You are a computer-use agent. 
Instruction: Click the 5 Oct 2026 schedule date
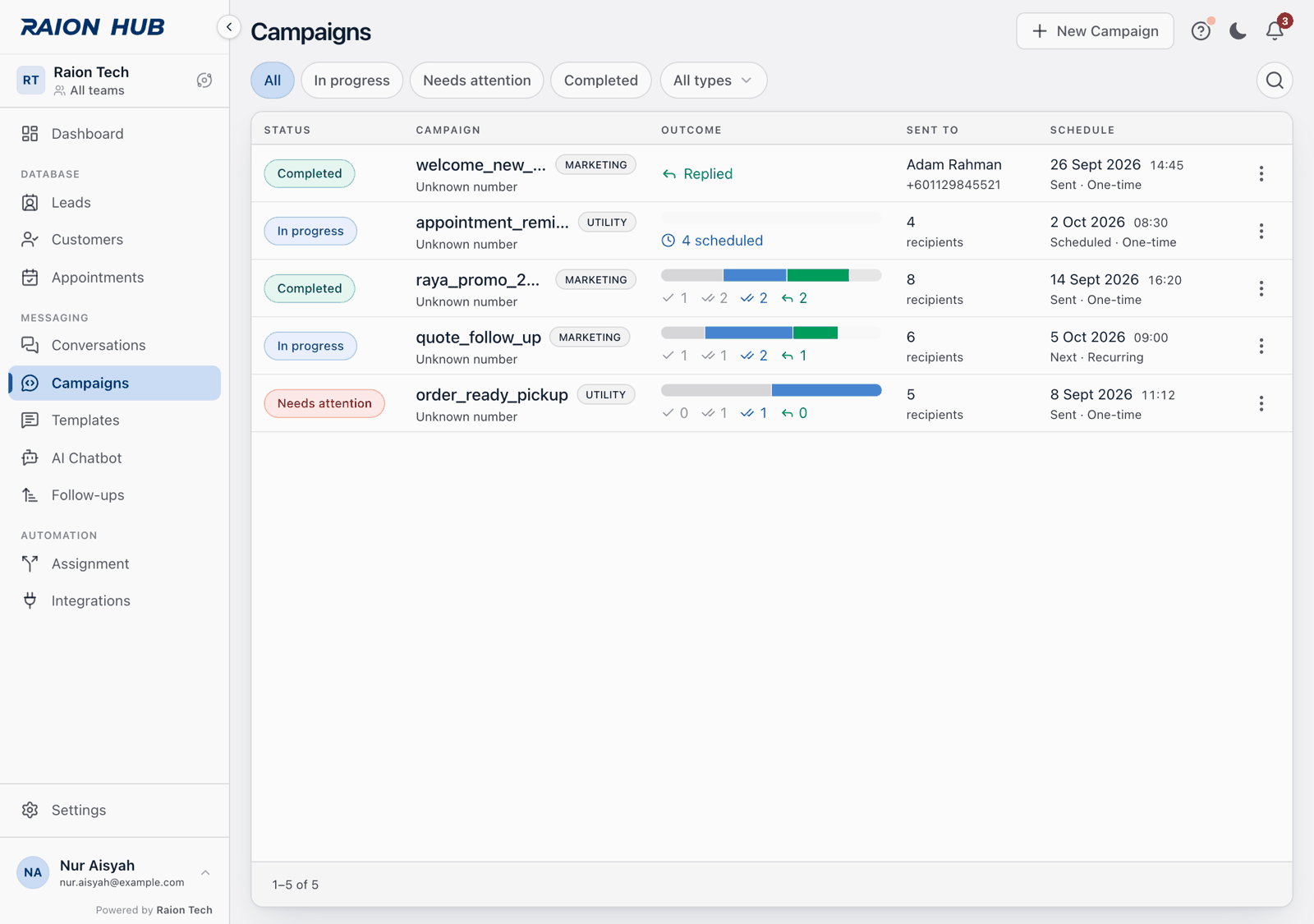coord(1087,338)
